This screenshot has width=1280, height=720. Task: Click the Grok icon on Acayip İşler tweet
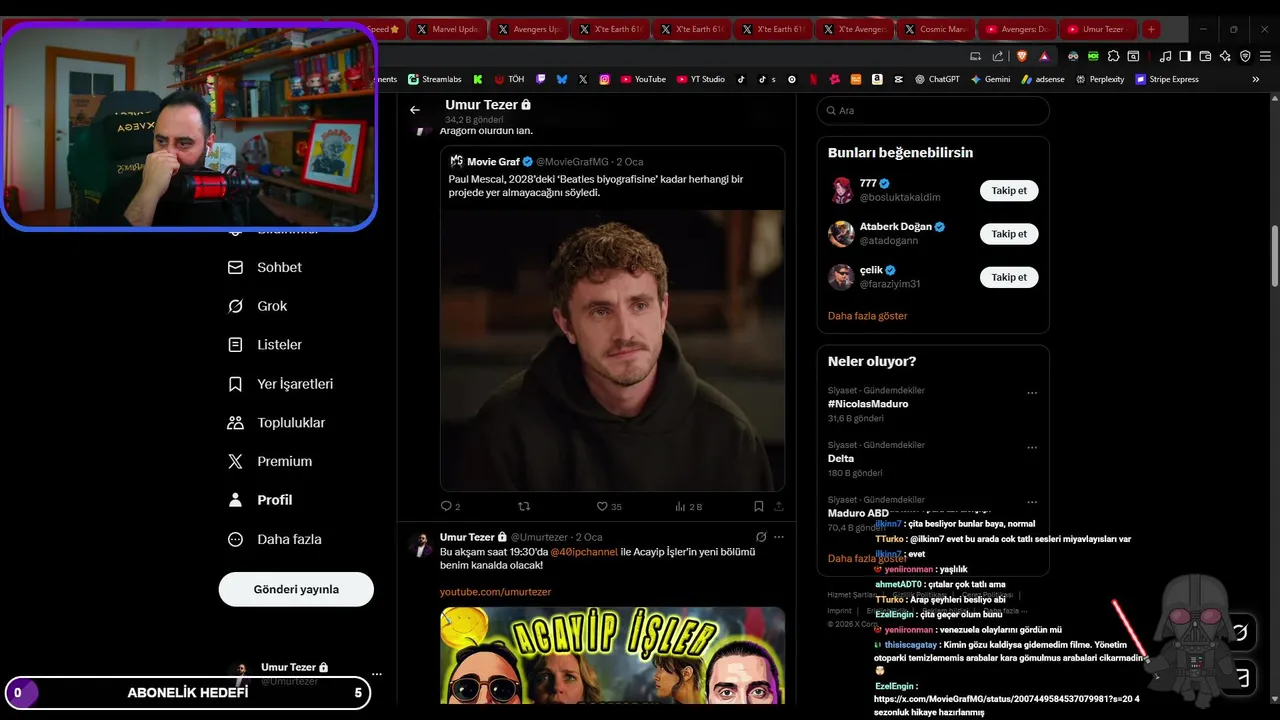[x=761, y=537]
